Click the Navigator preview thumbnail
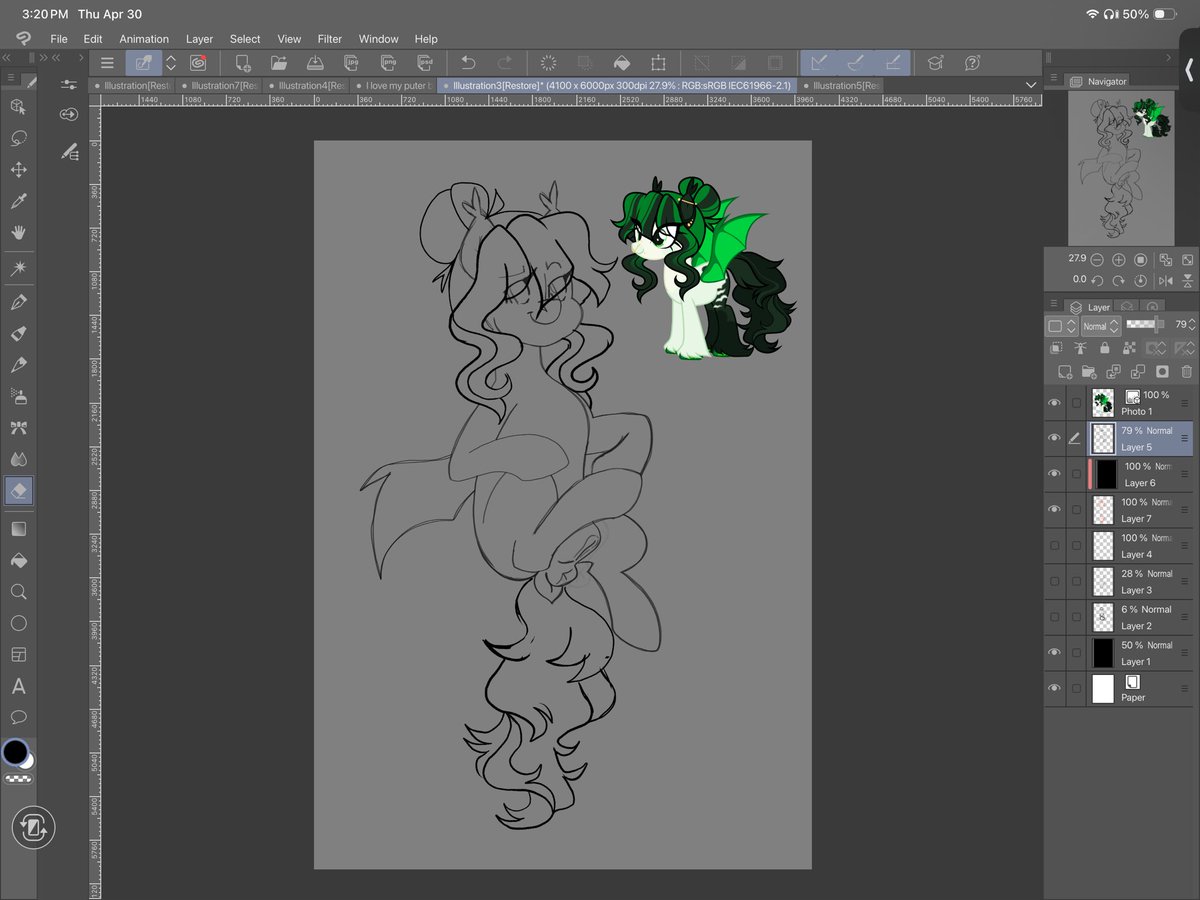 pos(1120,168)
